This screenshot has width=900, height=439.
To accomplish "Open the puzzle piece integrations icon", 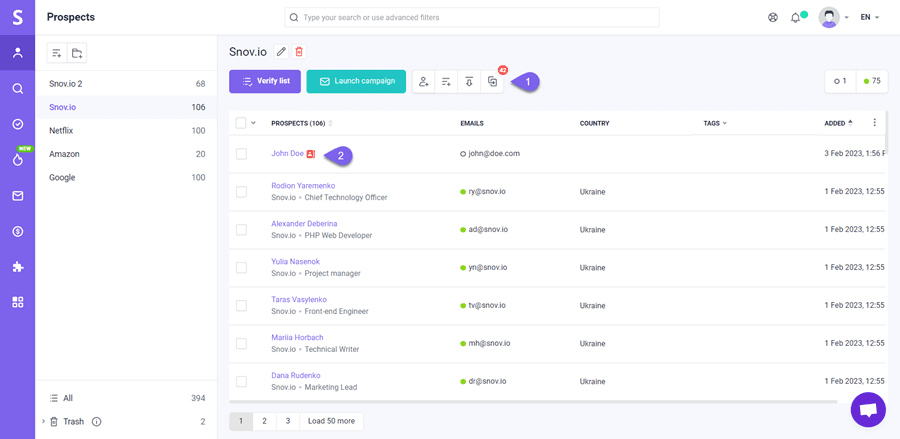I will (x=18, y=267).
